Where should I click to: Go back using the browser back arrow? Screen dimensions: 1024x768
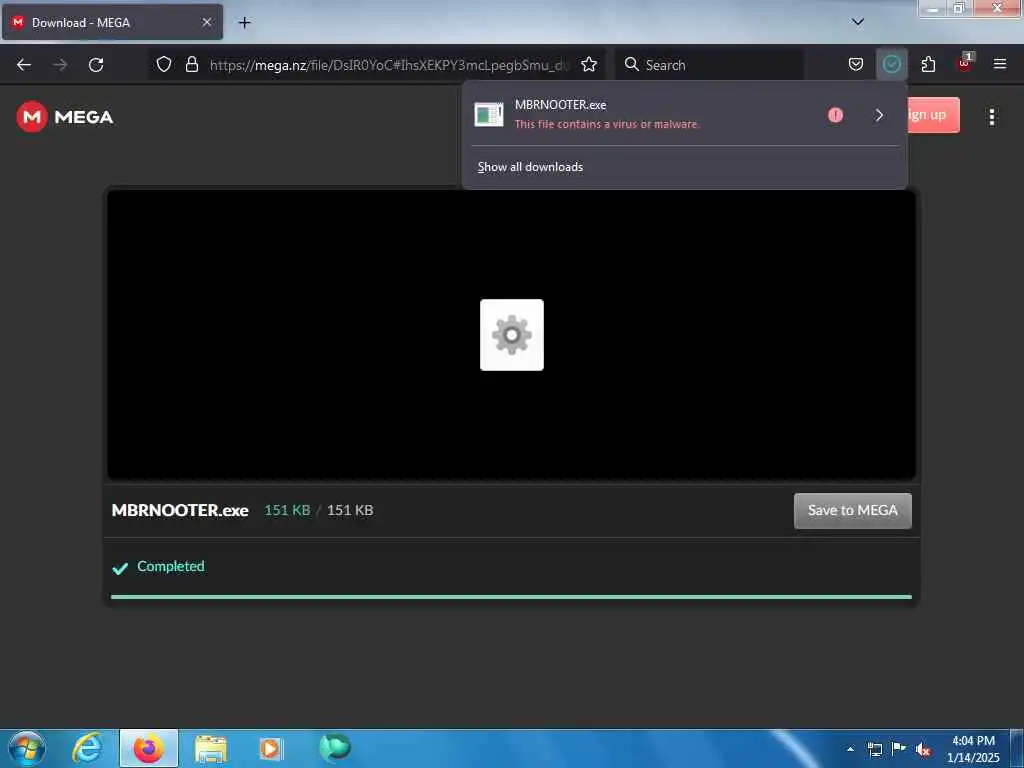24,65
